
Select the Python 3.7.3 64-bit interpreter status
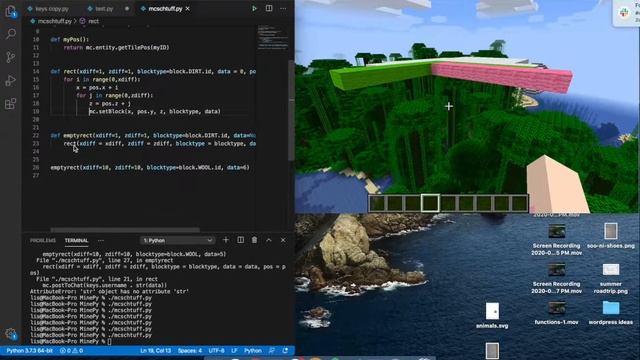coord(29,351)
